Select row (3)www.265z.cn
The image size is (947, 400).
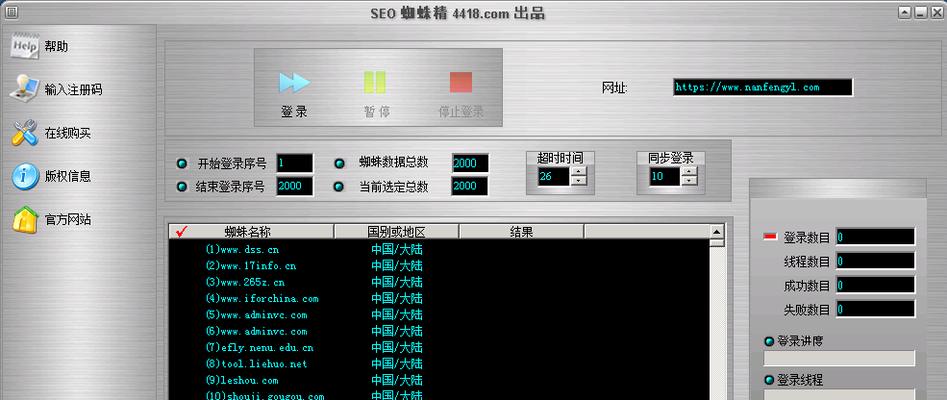tap(439, 282)
